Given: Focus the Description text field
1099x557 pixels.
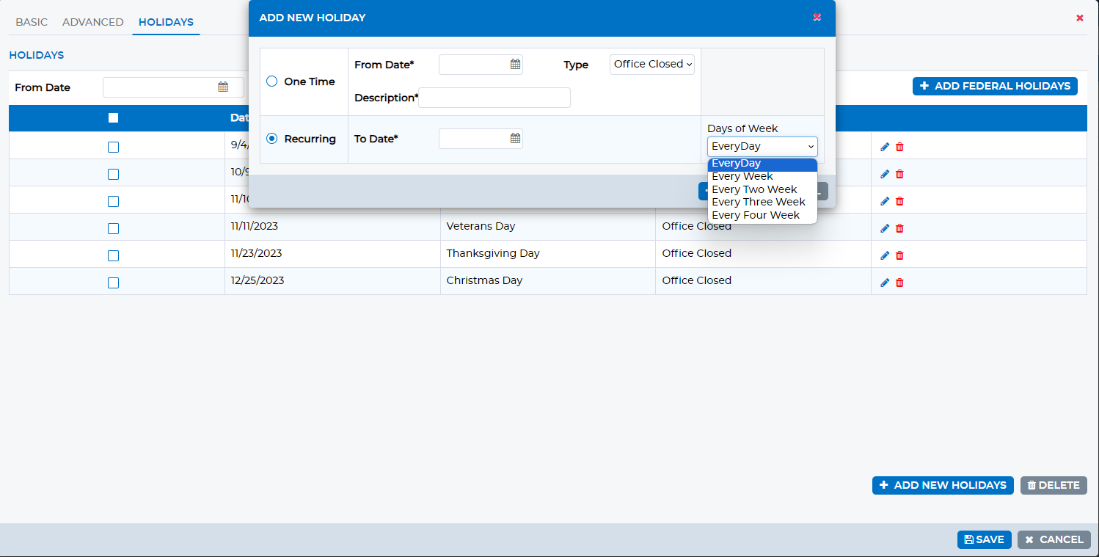Looking at the screenshot, I should pyautogui.click(x=494, y=97).
